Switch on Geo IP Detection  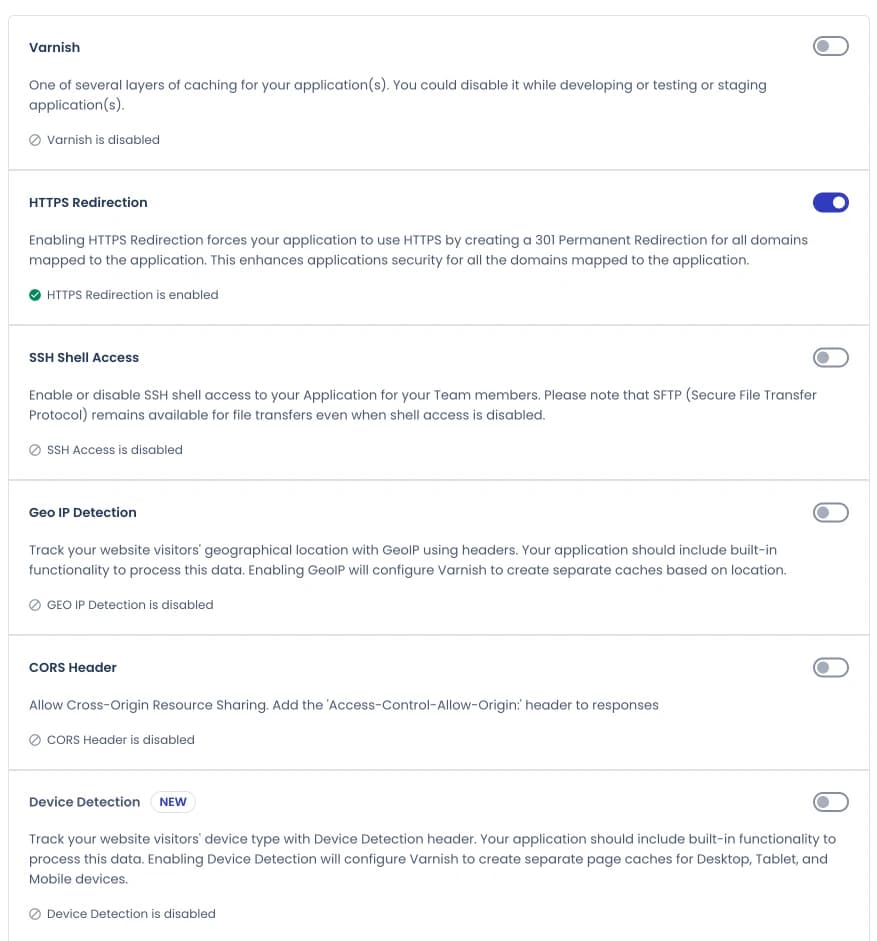tap(830, 513)
